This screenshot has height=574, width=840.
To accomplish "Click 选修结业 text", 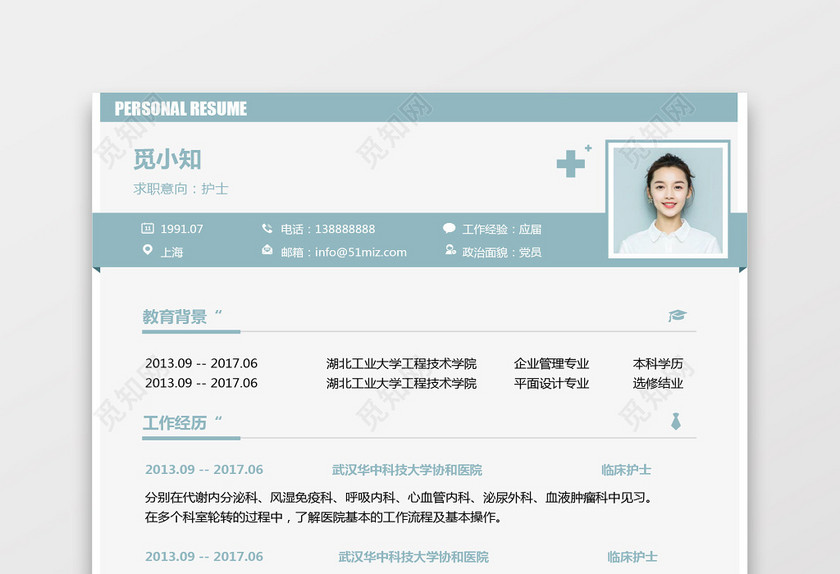I will click(x=658, y=383).
